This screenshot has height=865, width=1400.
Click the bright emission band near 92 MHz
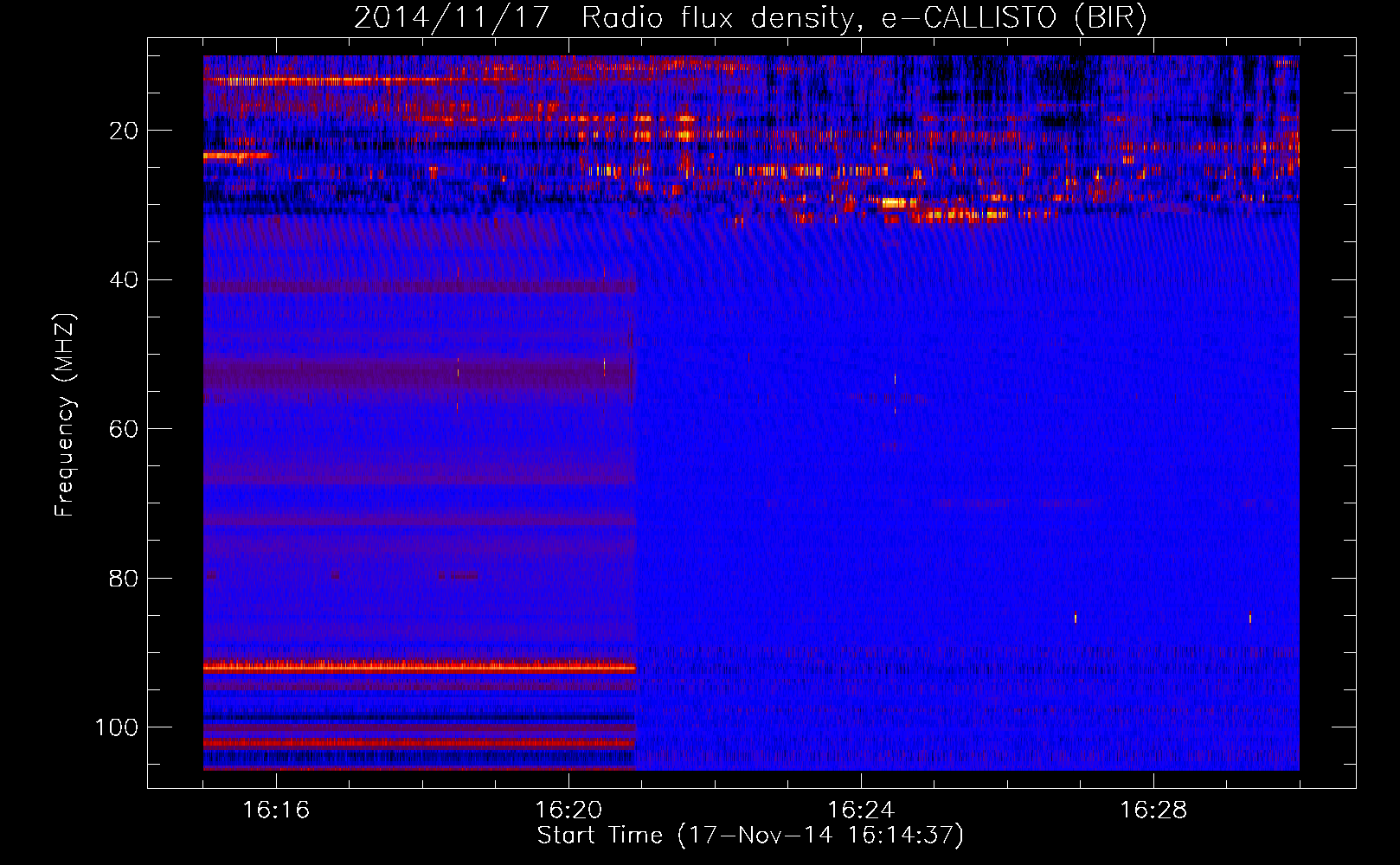420,667
